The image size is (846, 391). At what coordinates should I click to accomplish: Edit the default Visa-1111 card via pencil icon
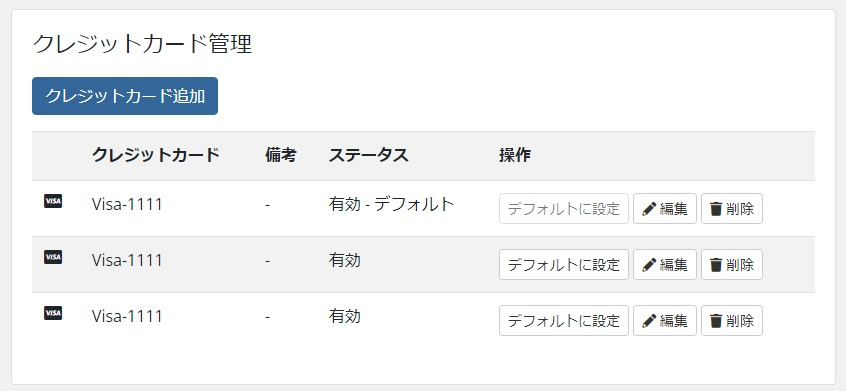click(x=649, y=209)
